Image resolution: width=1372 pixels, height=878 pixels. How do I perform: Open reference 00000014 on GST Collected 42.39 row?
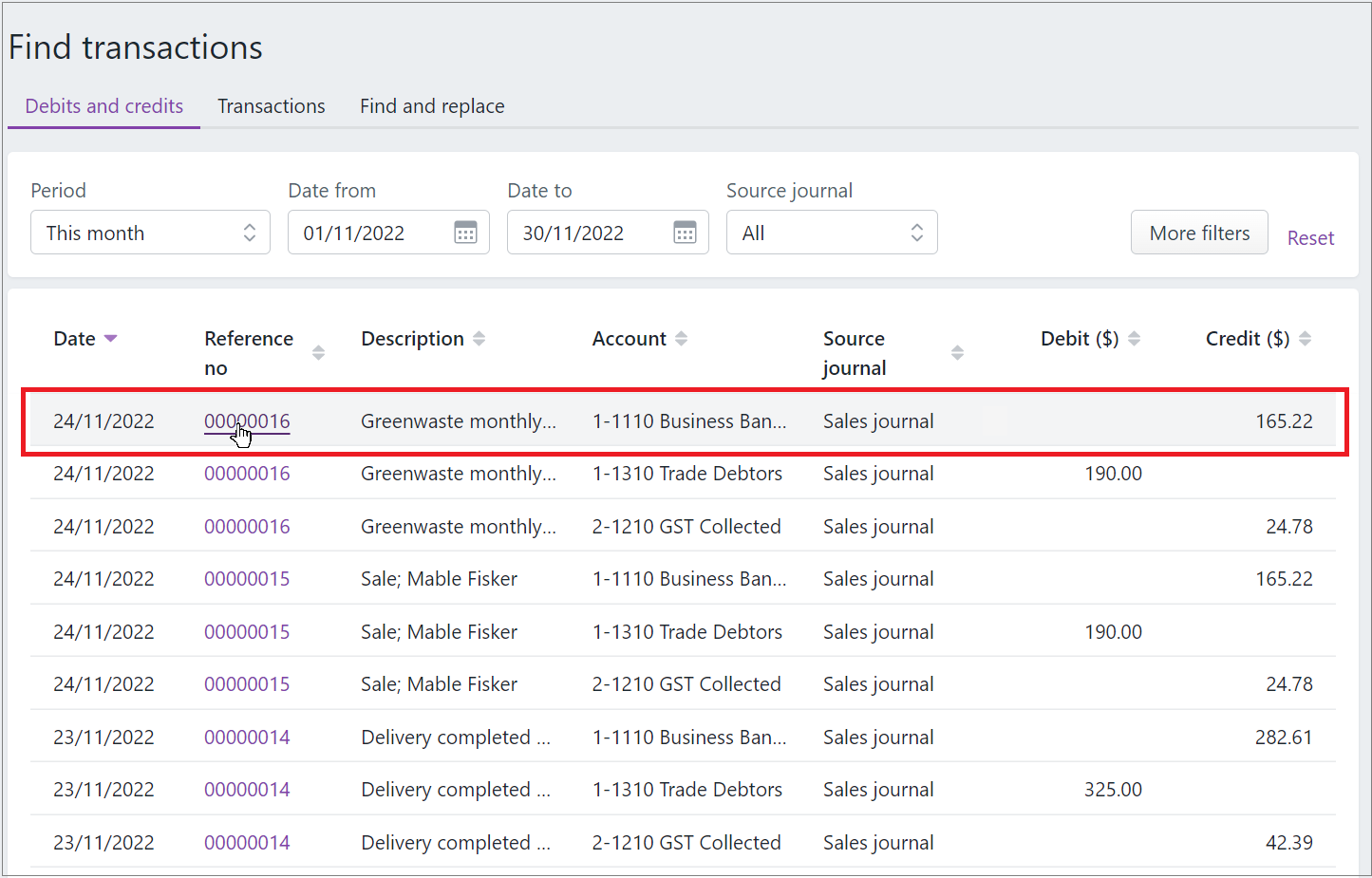pyautogui.click(x=247, y=843)
